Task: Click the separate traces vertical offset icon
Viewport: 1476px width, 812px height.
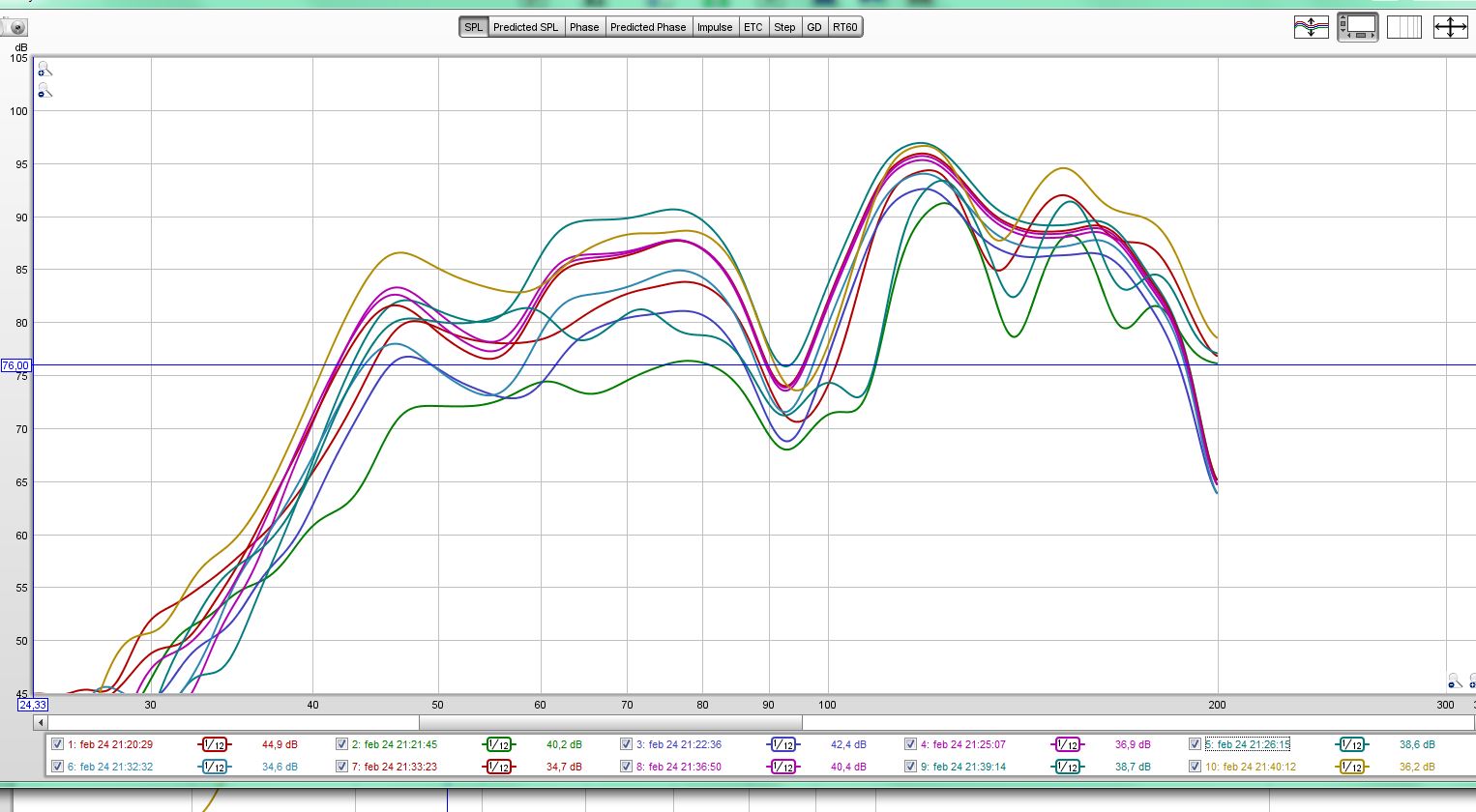Action: pos(1311,27)
